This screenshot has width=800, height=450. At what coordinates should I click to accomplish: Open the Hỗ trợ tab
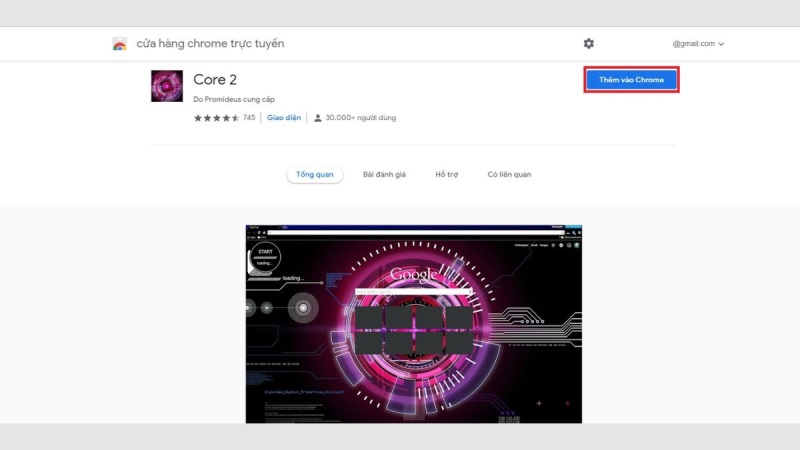point(446,174)
